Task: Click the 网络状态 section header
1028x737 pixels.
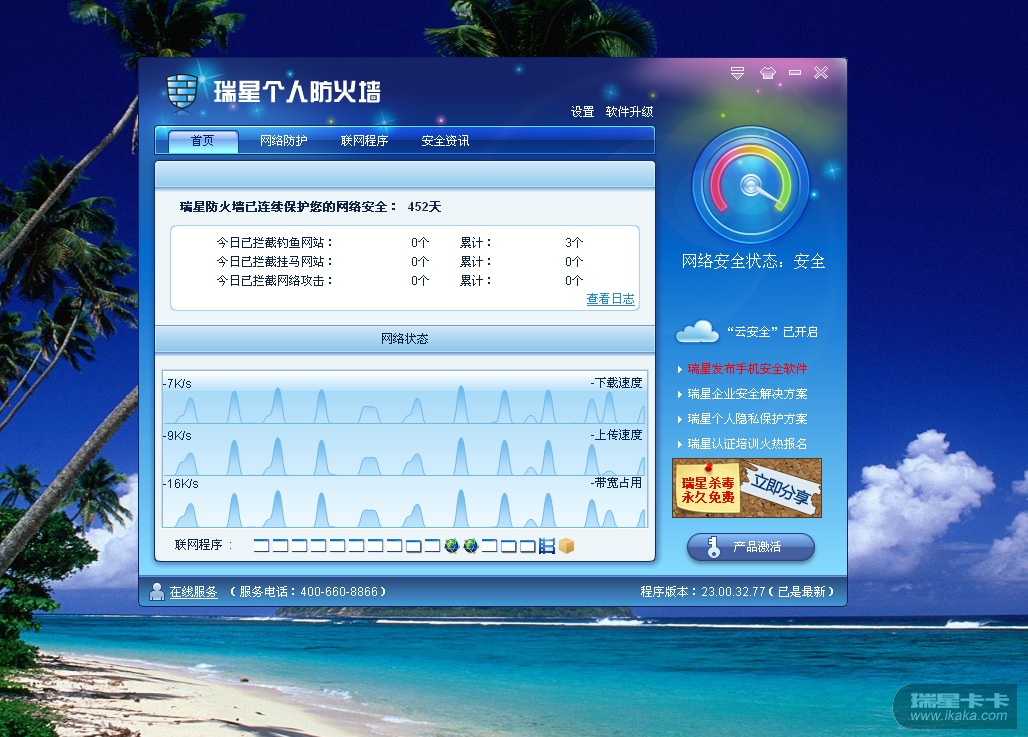Action: tap(405, 338)
